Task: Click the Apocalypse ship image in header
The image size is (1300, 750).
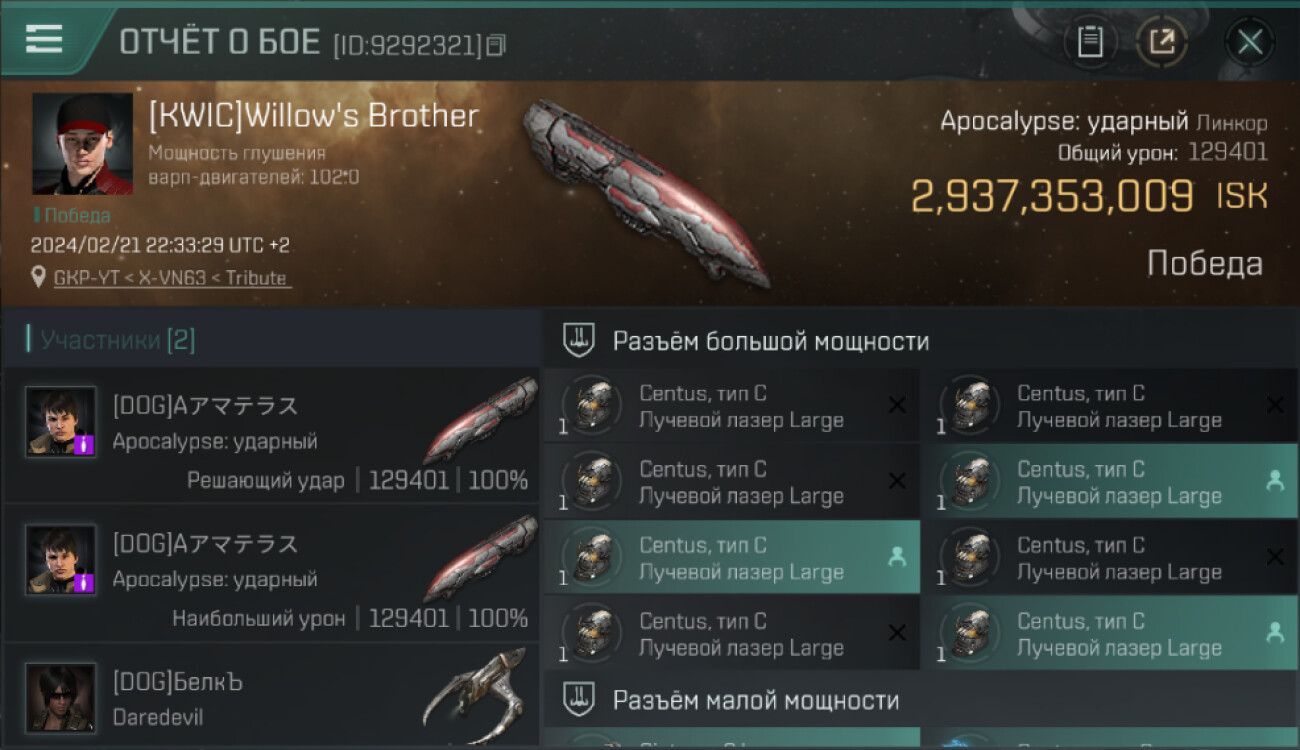Action: pyautogui.click(x=647, y=191)
